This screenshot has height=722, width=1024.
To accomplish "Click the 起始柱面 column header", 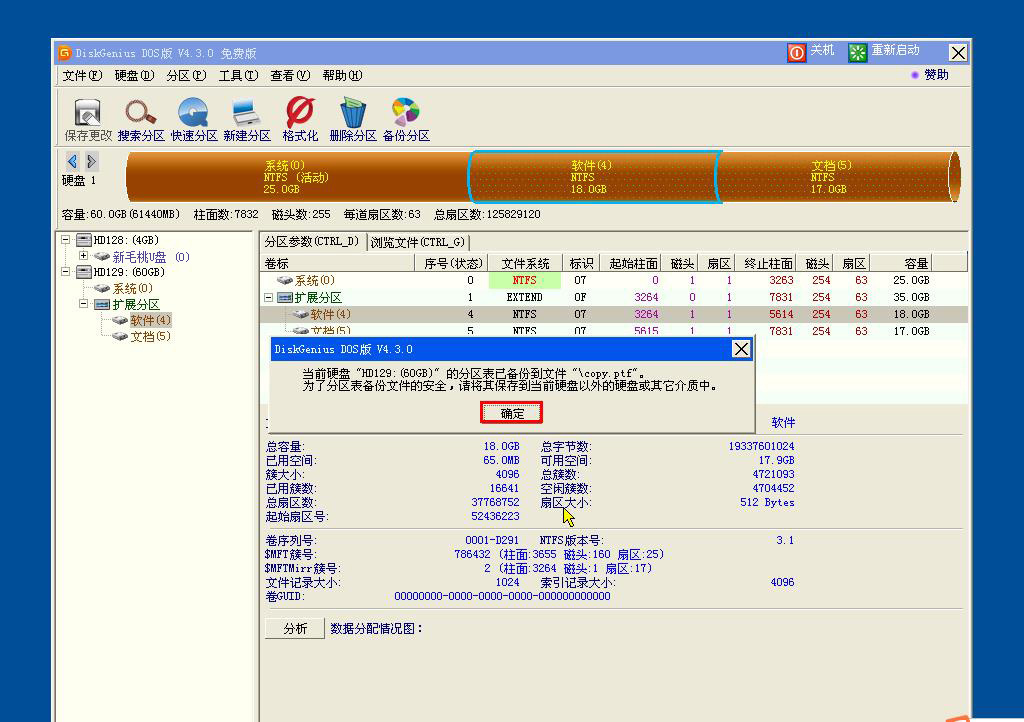I will [632, 264].
